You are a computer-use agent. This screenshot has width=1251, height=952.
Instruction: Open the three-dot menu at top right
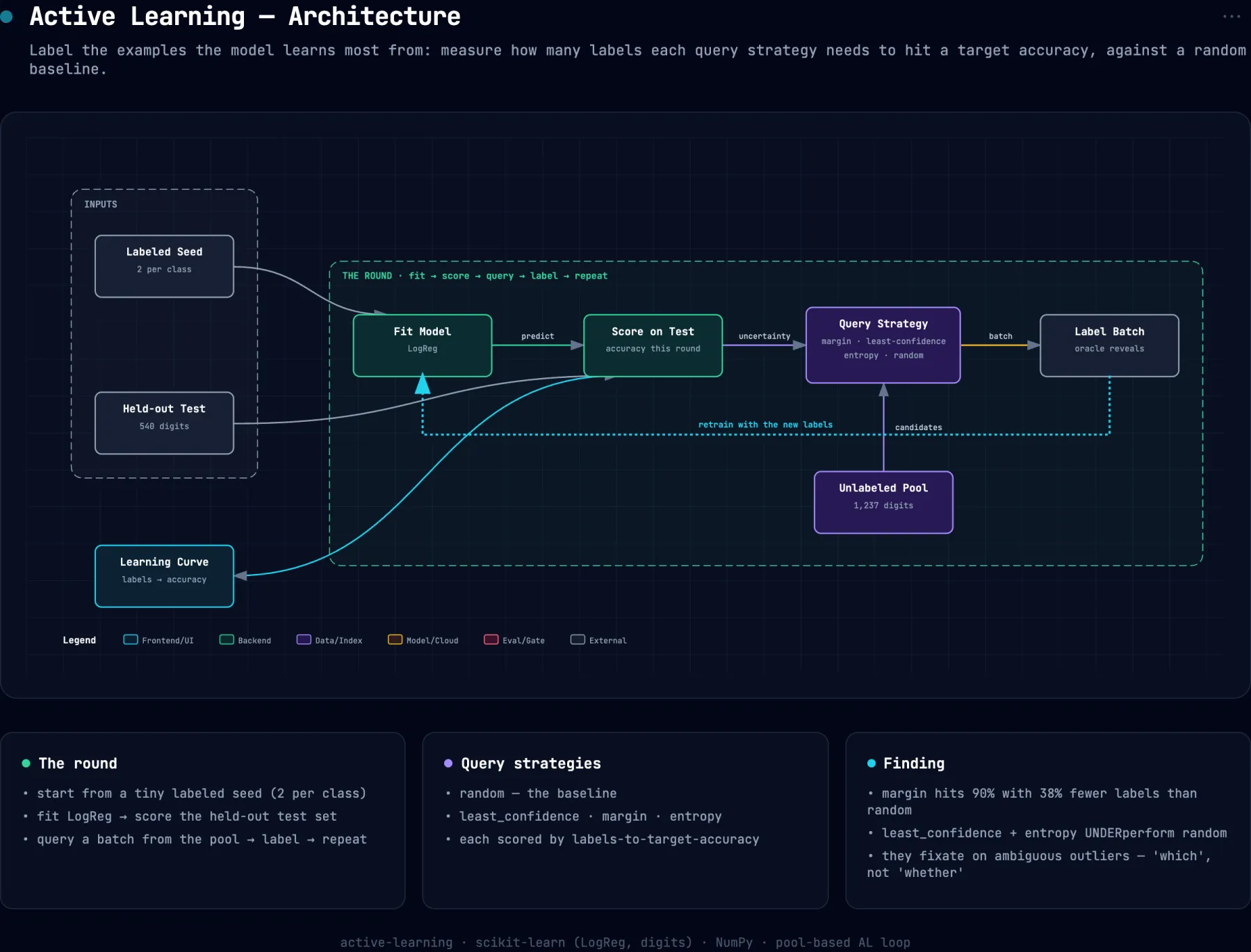pos(1231,17)
